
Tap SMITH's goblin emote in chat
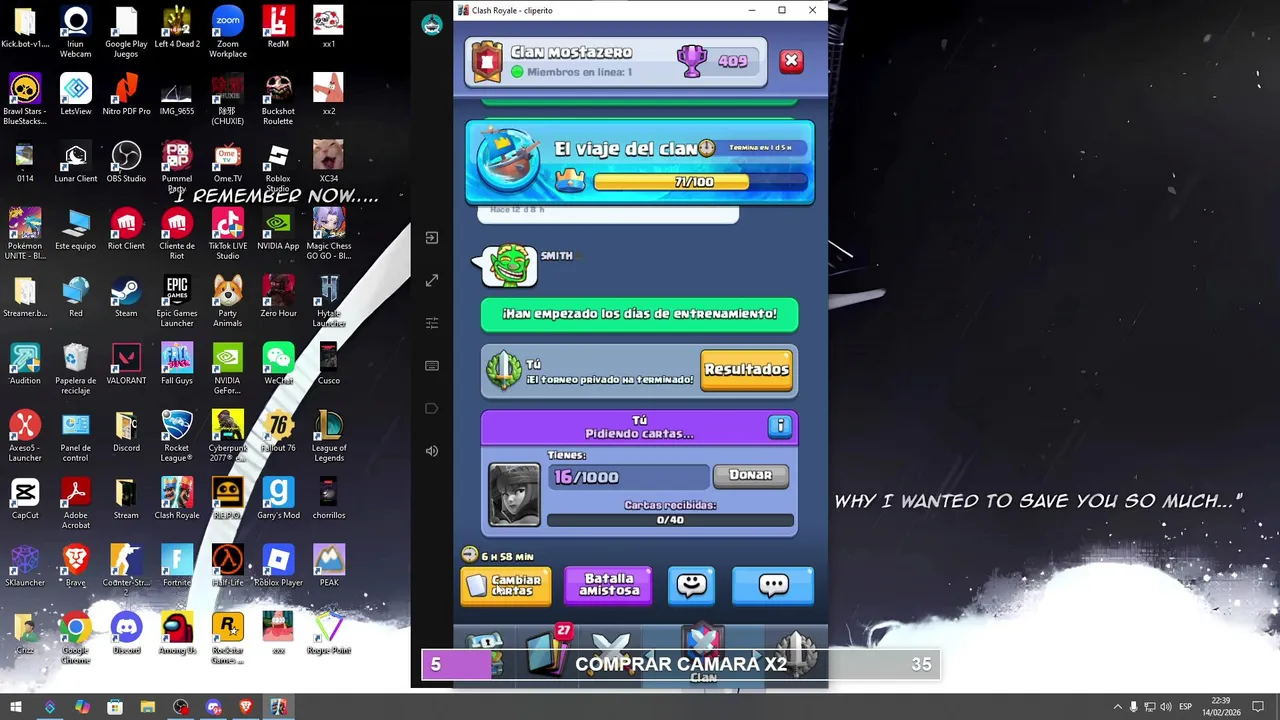coord(508,266)
